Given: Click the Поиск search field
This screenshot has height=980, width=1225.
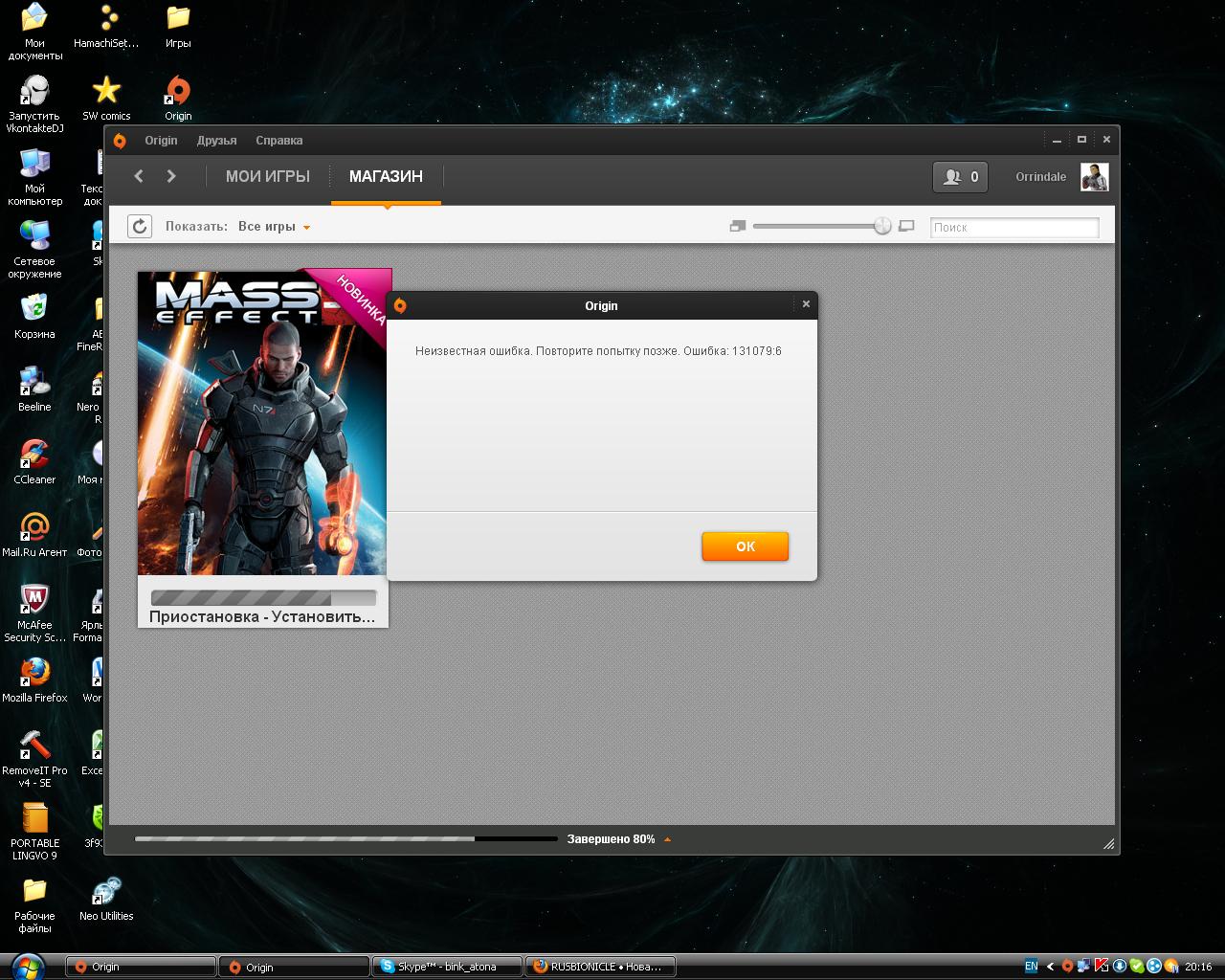Looking at the screenshot, I should pos(1014,227).
